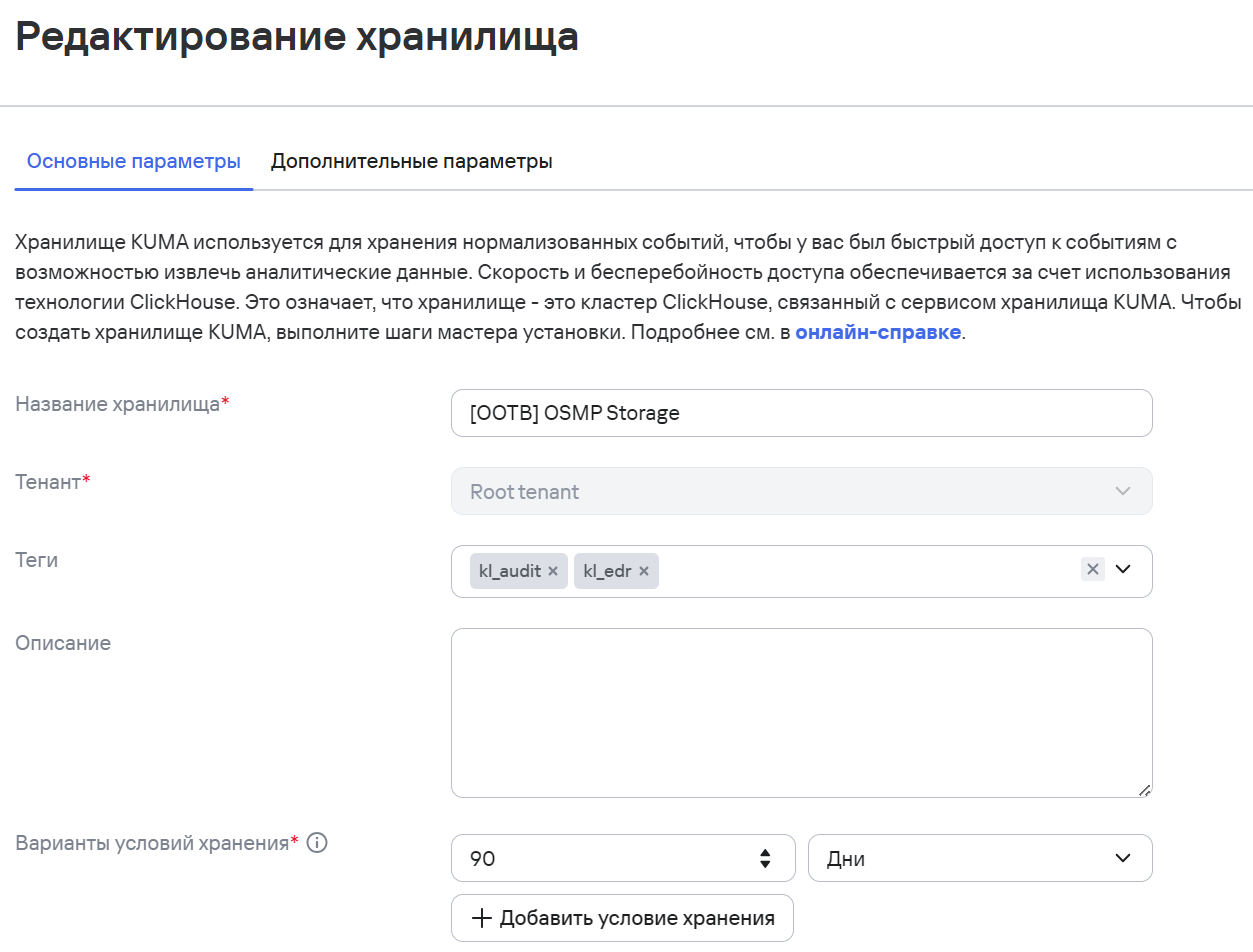The height and width of the screenshot is (952, 1253).
Task: Click the retention value field showing 90
Action: (x=600, y=857)
